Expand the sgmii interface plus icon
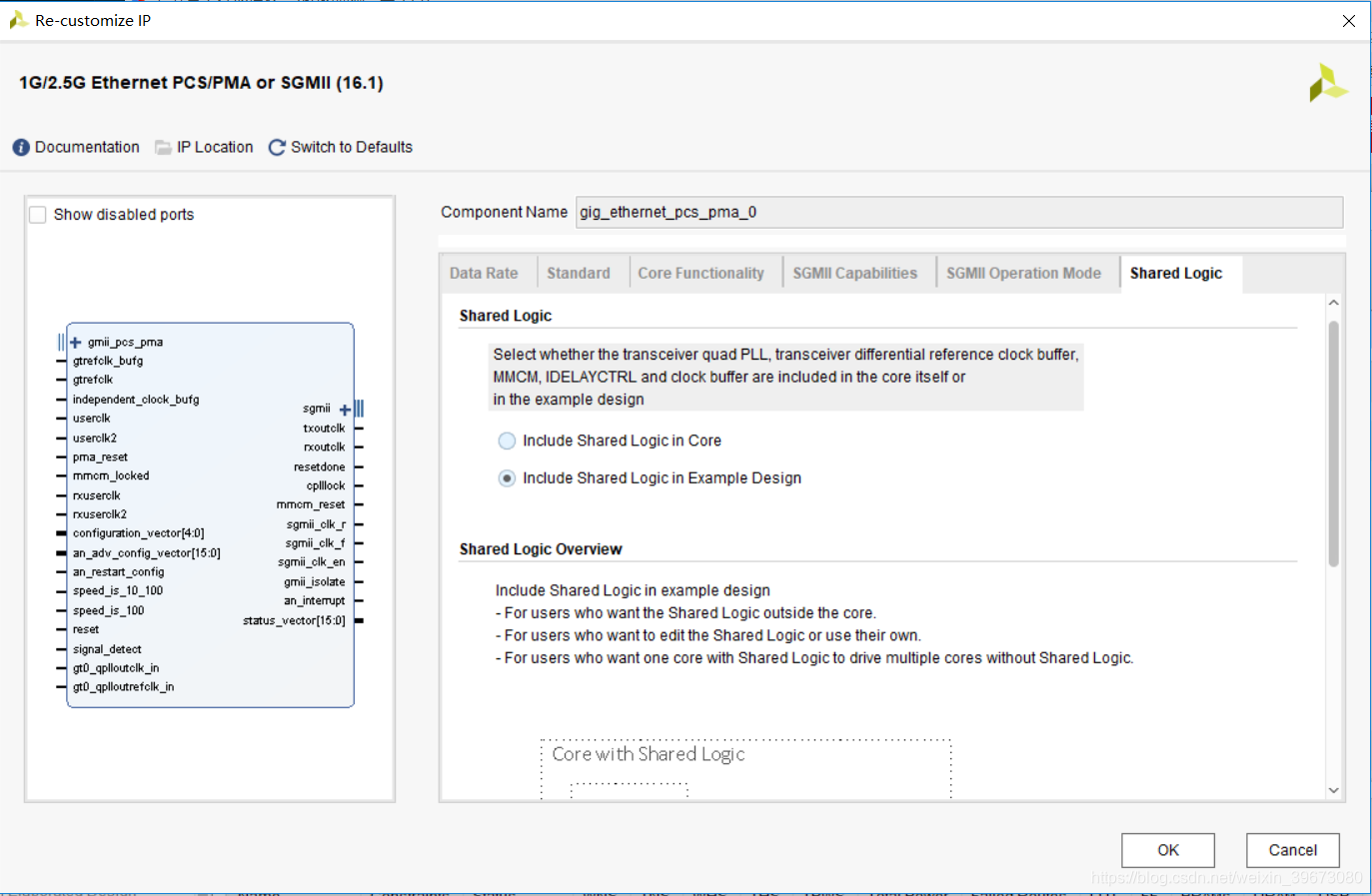 click(345, 410)
